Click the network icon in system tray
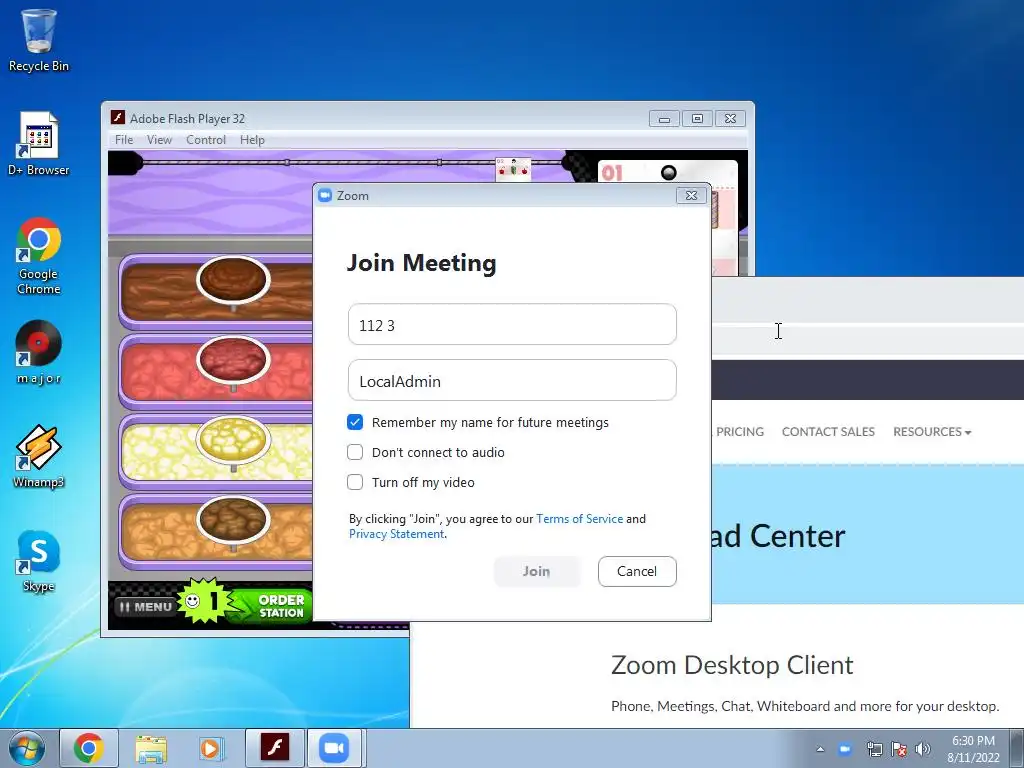1024x768 pixels. (874, 749)
